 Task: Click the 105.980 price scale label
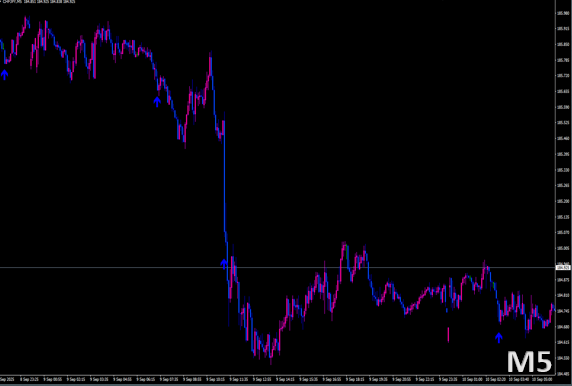pos(563,13)
